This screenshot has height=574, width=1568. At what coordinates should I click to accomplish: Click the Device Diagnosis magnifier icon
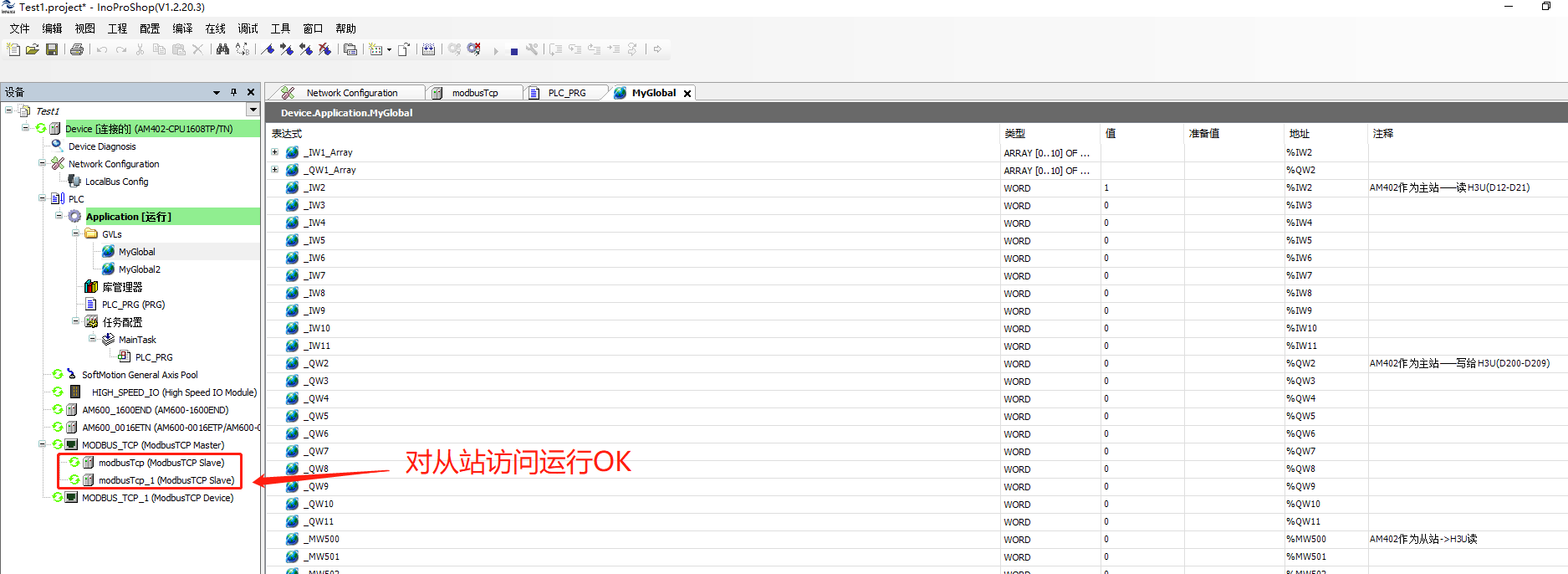pyautogui.click(x=58, y=146)
